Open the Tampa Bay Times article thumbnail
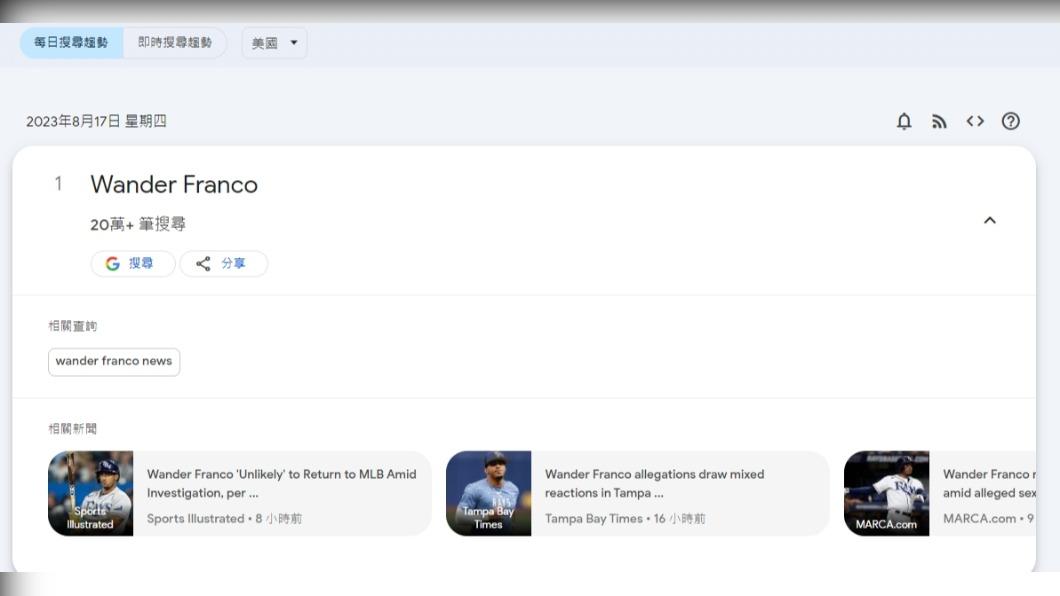Image resolution: width=1060 pixels, height=596 pixels. tap(489, 493)
